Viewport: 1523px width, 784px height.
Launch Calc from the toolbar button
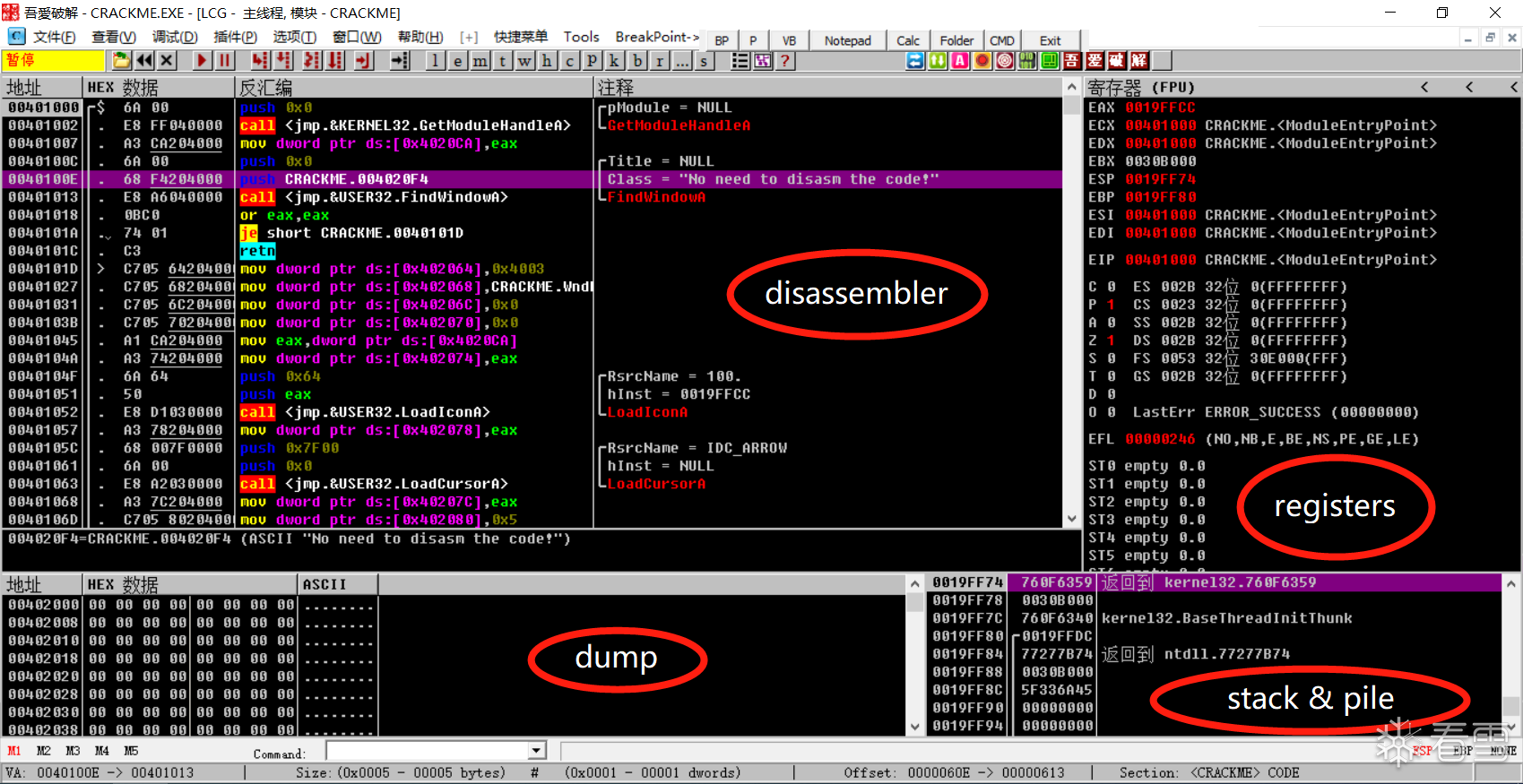[908, 40]
